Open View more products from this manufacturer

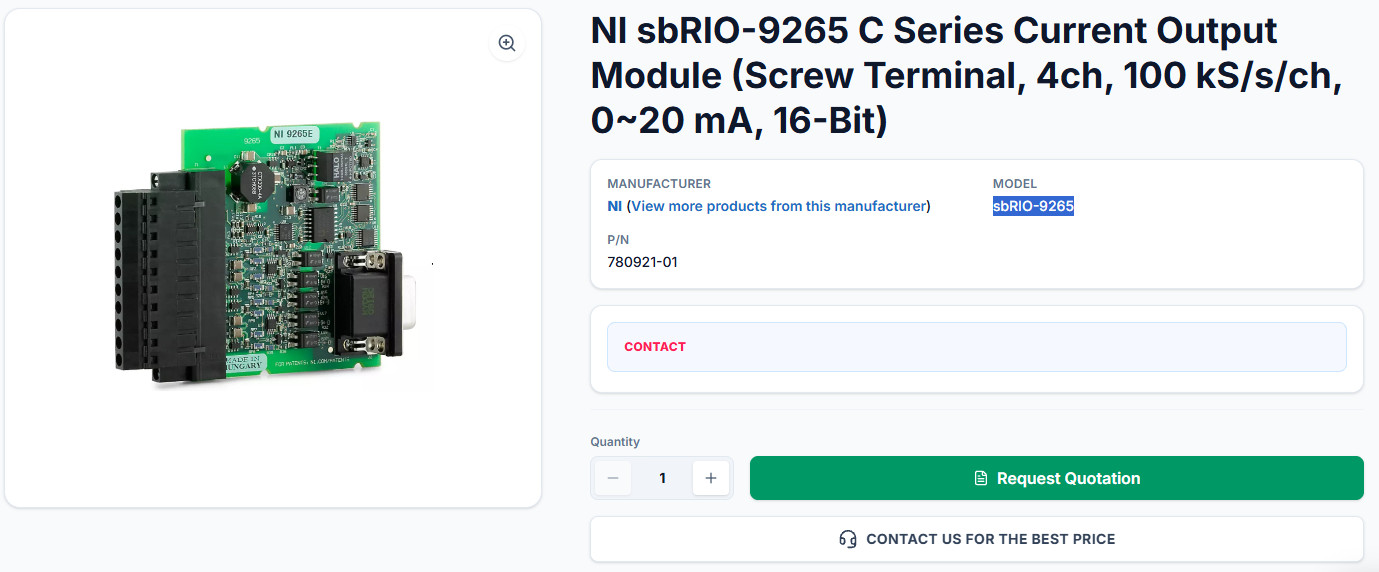tap(779, 206)
